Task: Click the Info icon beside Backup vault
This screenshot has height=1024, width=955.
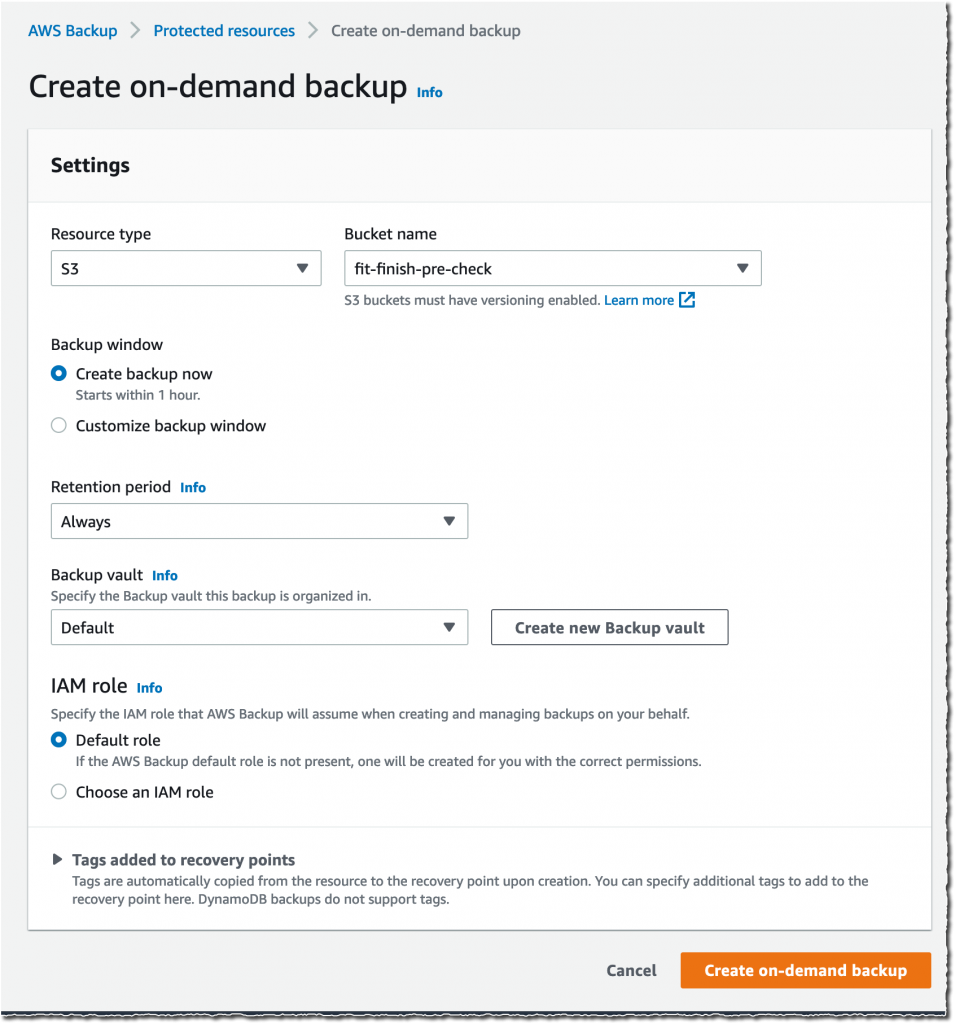Action: [165, 575]
